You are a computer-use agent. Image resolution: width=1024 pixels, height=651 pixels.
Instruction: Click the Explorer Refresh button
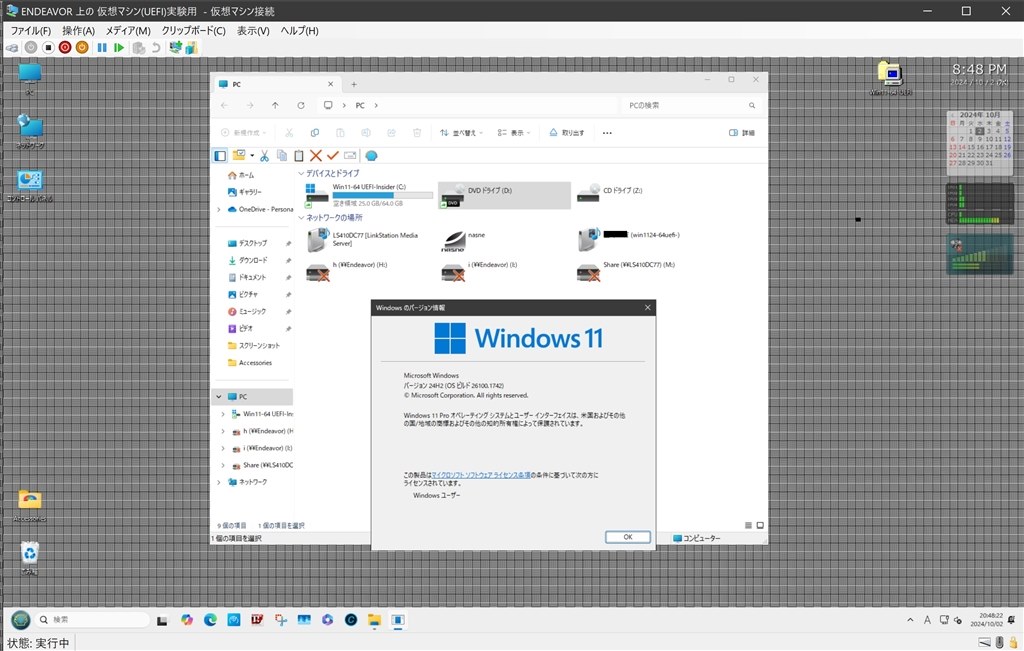[300, 105]
